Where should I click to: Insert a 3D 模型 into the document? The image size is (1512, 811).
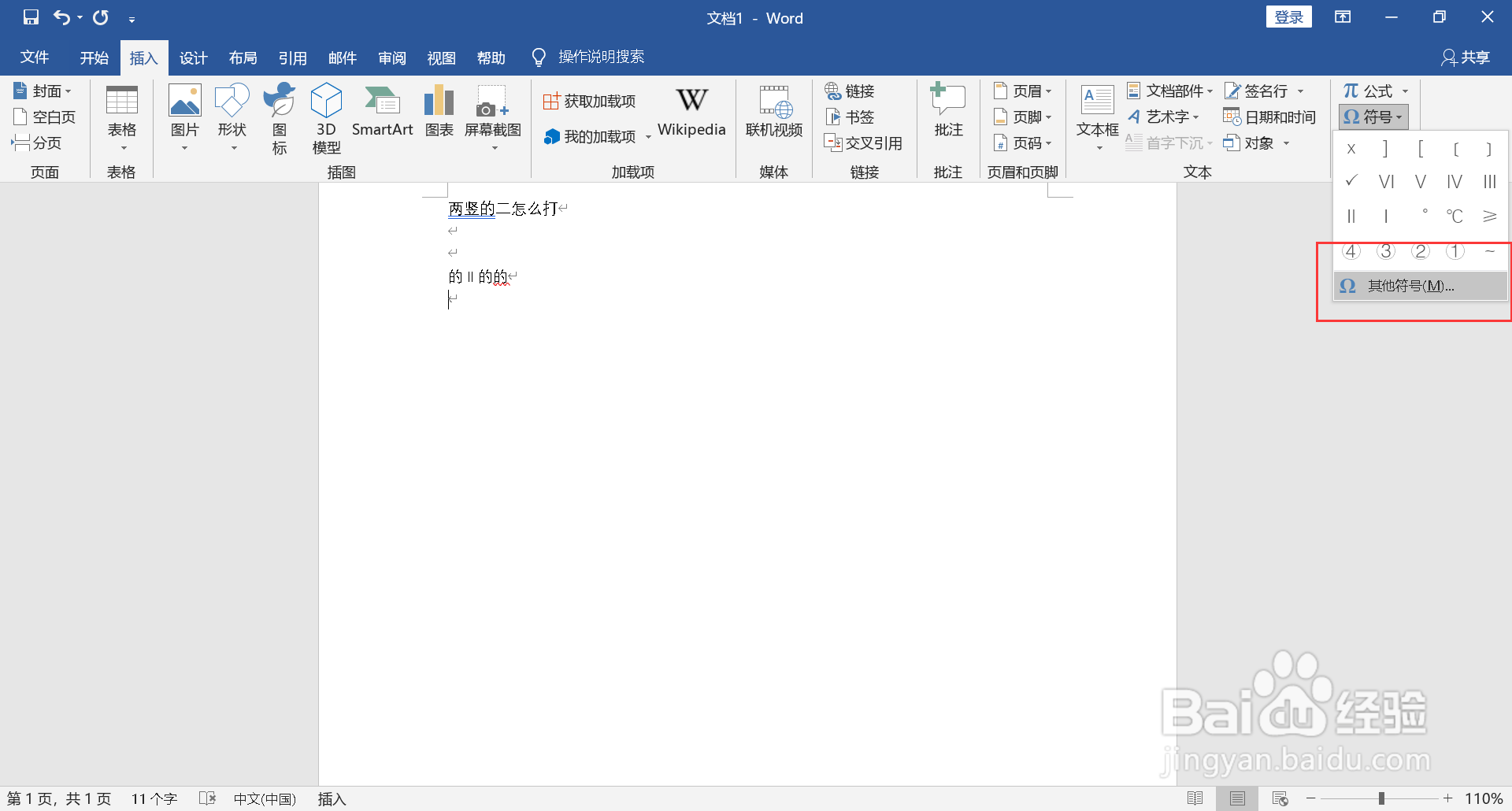pos(325,118)
